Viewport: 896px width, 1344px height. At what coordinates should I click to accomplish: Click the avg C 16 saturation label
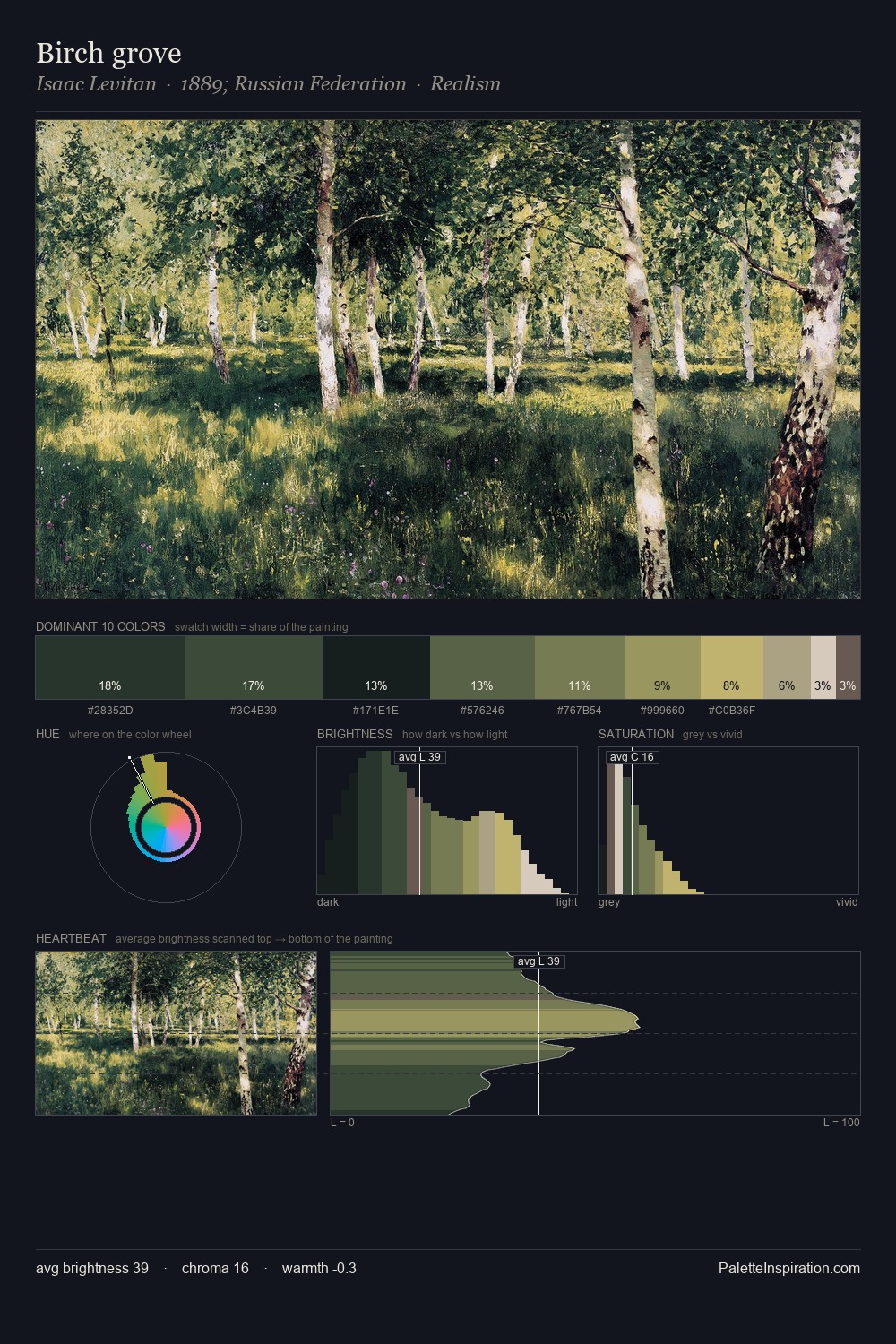[x=632, y=757]
